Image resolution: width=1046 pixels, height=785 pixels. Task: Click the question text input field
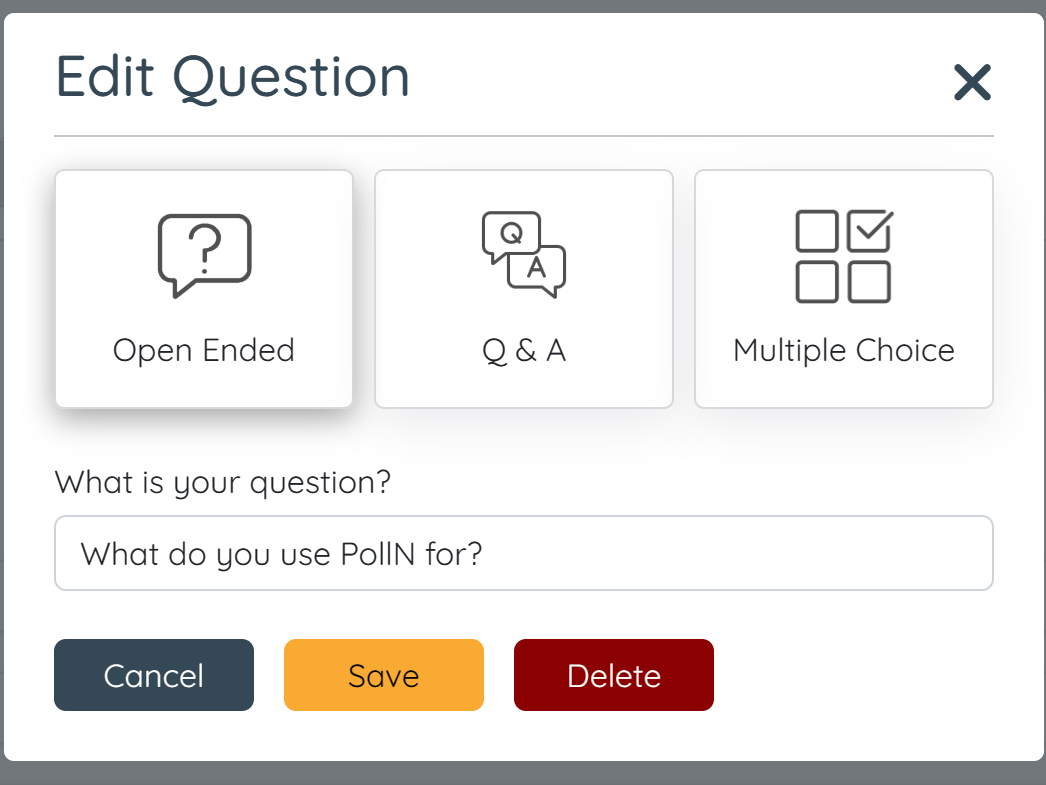point(524,553)
